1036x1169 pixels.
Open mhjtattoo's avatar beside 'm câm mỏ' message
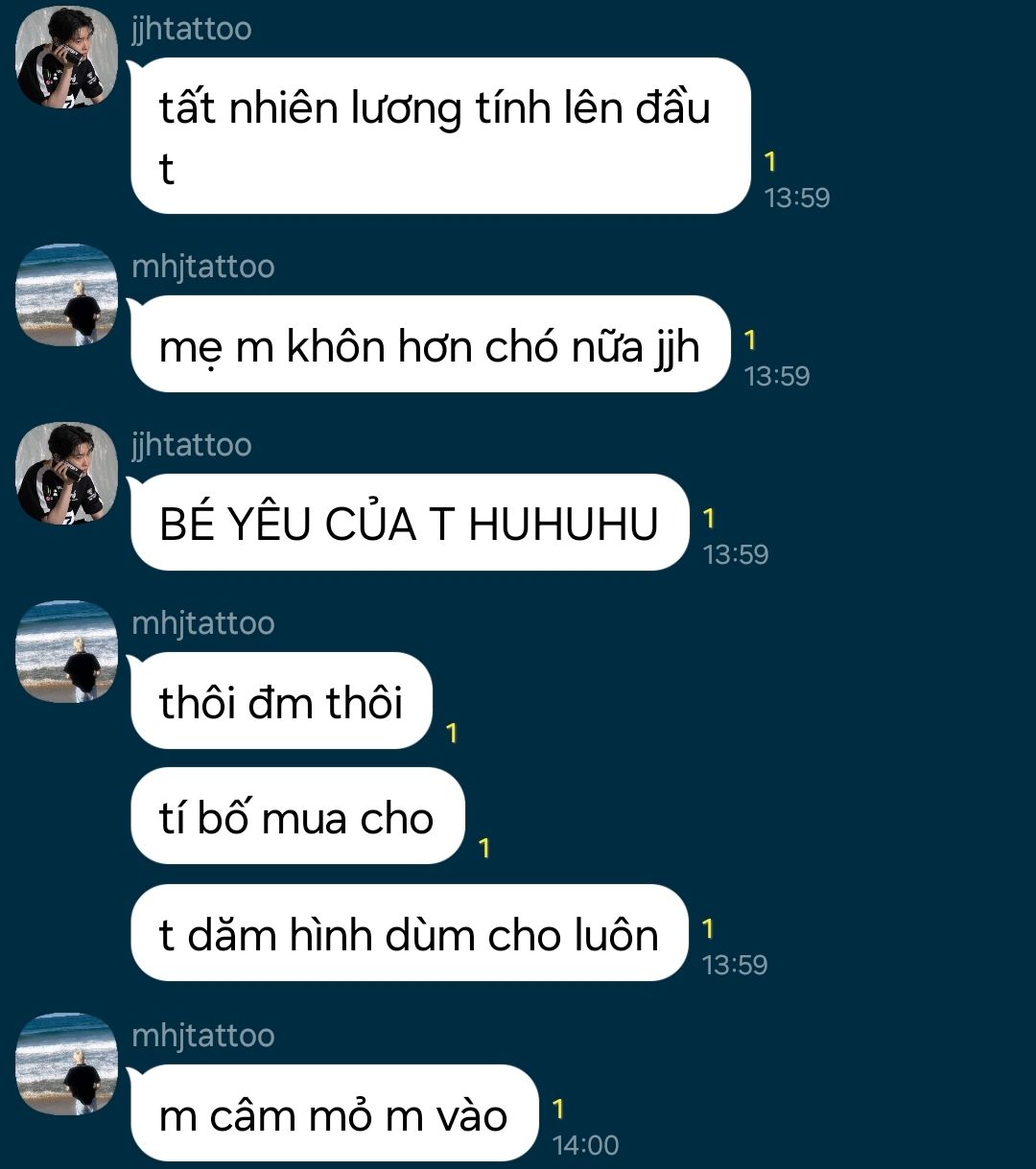67,1064
